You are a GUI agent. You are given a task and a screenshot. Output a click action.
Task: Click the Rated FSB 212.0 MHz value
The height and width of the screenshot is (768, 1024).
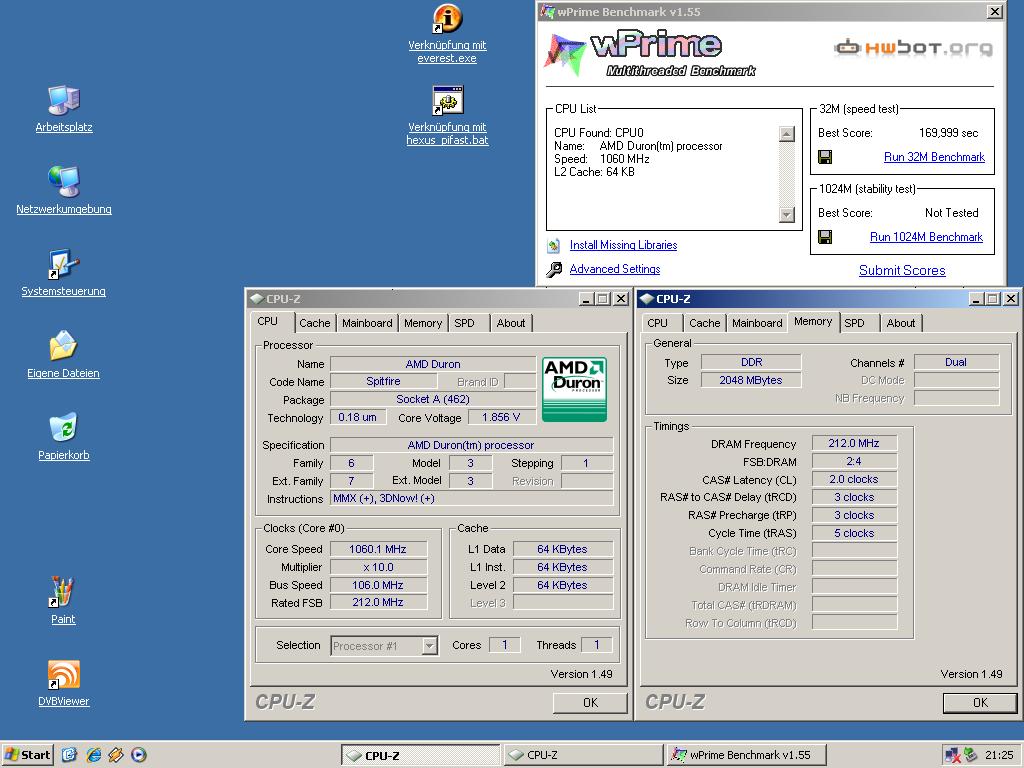pos(378,602)
